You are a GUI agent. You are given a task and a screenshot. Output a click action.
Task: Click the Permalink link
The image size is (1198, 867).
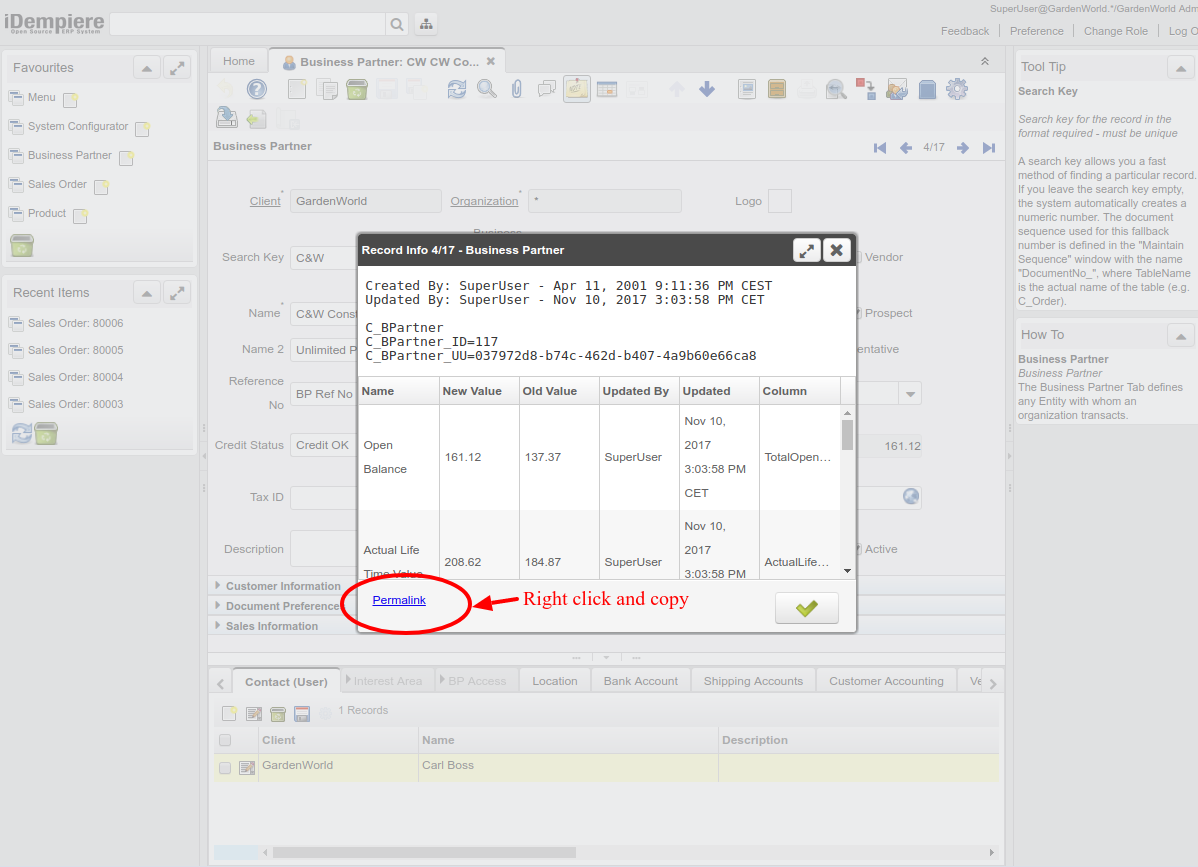tap(399, 600)
